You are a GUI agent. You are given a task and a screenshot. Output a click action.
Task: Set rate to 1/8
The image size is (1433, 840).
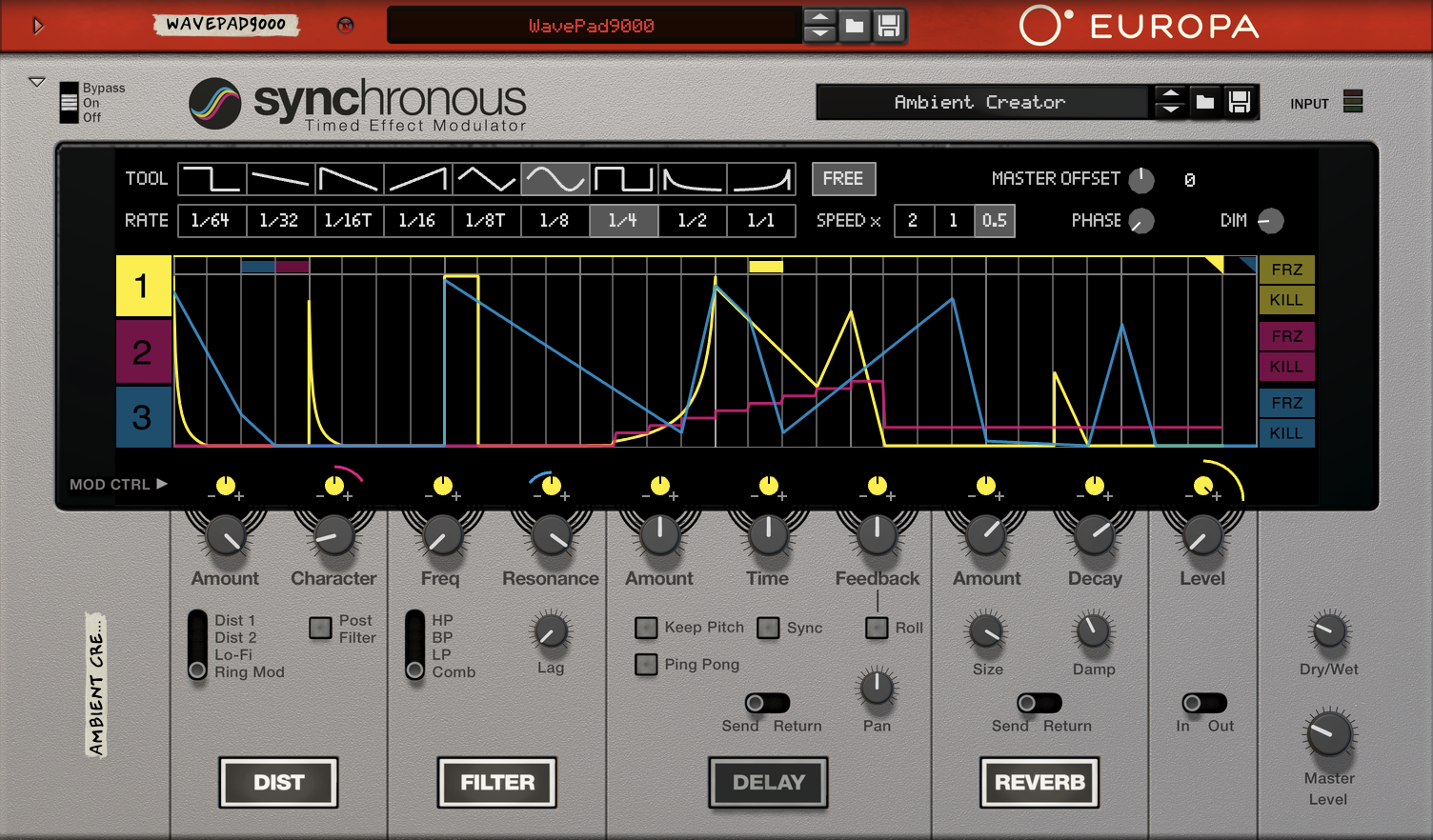[x=555, y=220]
